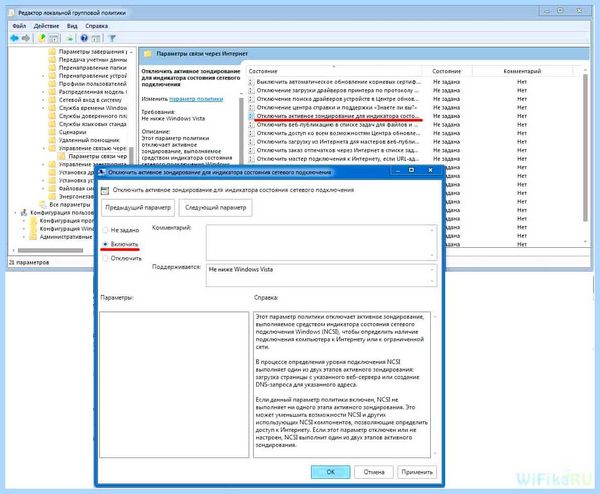This screenshot has height=494, width=600.
Task: Expand the 'Конфигурация прог' tree node
Action: coord(24,221)
